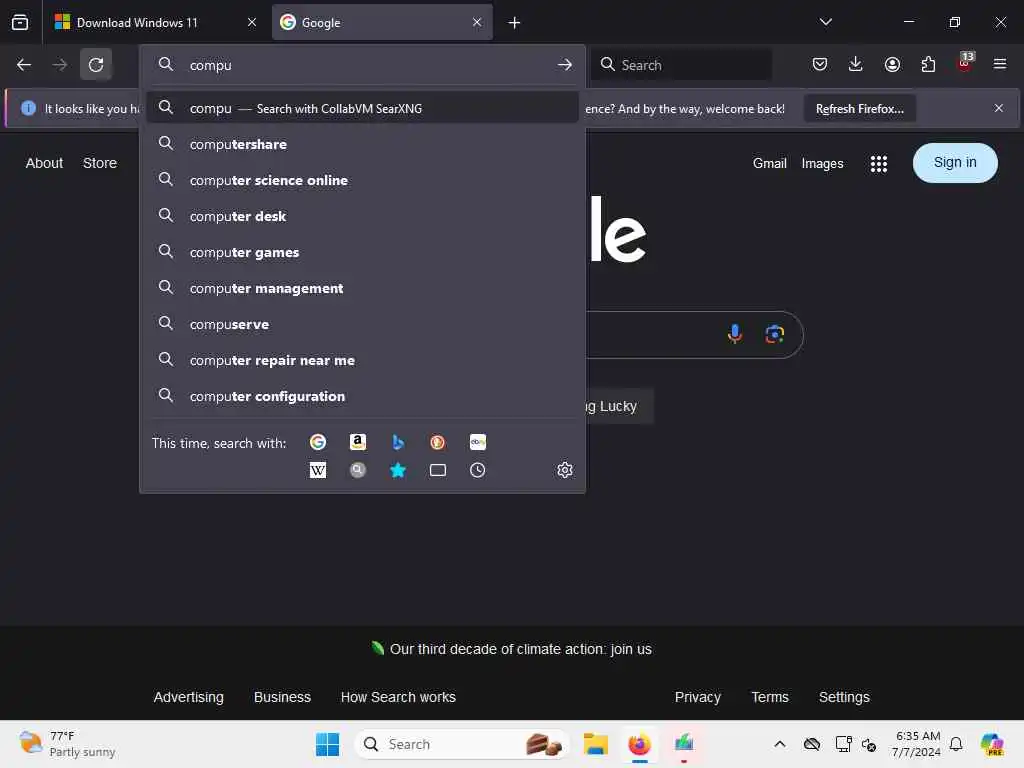Focus the Firefox toolbar Search box

(681, 65)
